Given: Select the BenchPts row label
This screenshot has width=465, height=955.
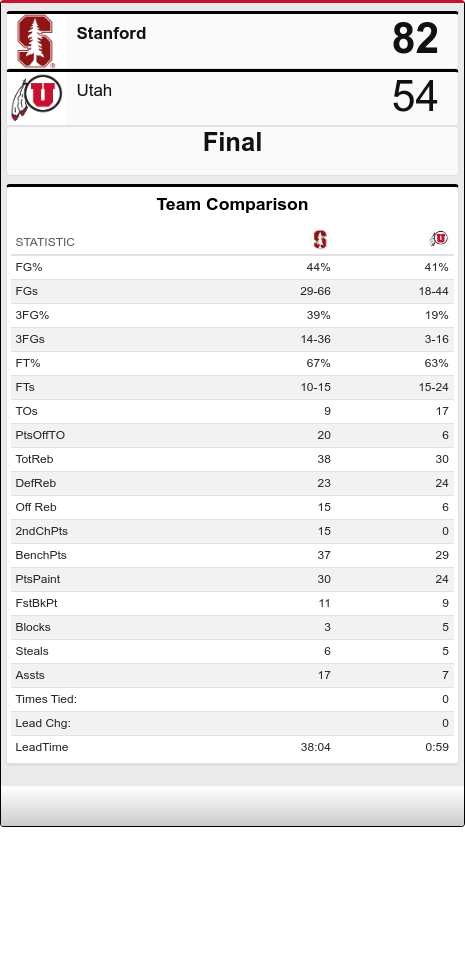Looking at the screenshot, I should click(x=41, y=555).
